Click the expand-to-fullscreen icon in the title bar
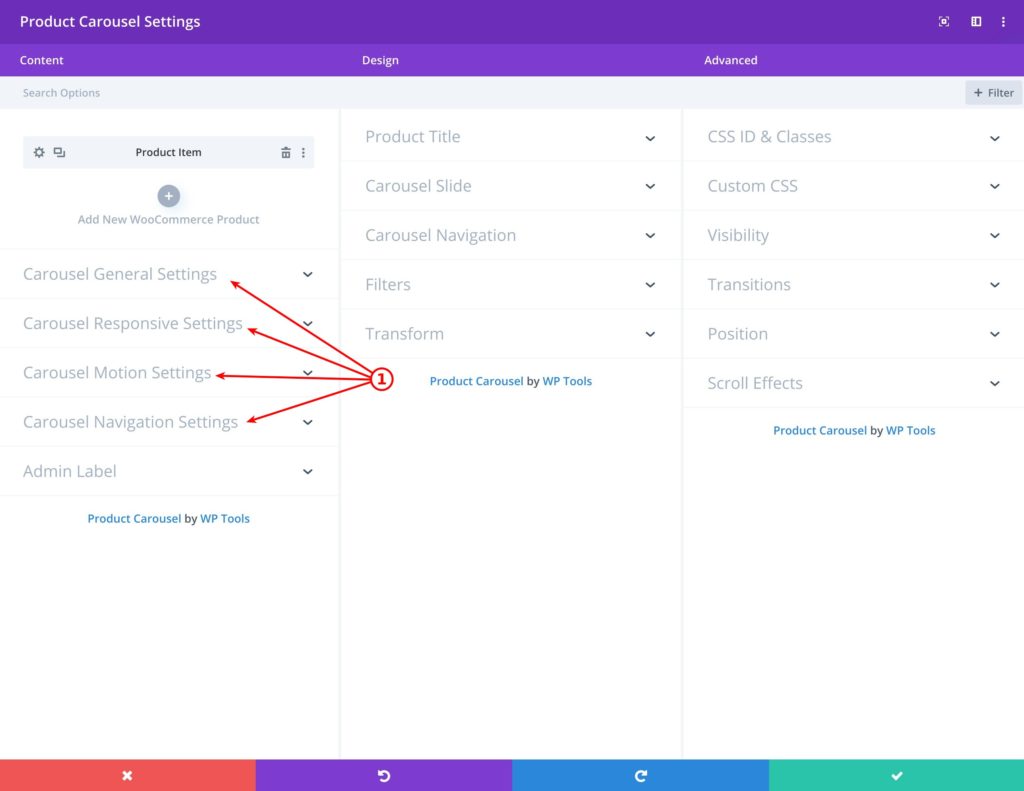The image size is (1024, 791). pyautogui.click(x=943, y=21)
